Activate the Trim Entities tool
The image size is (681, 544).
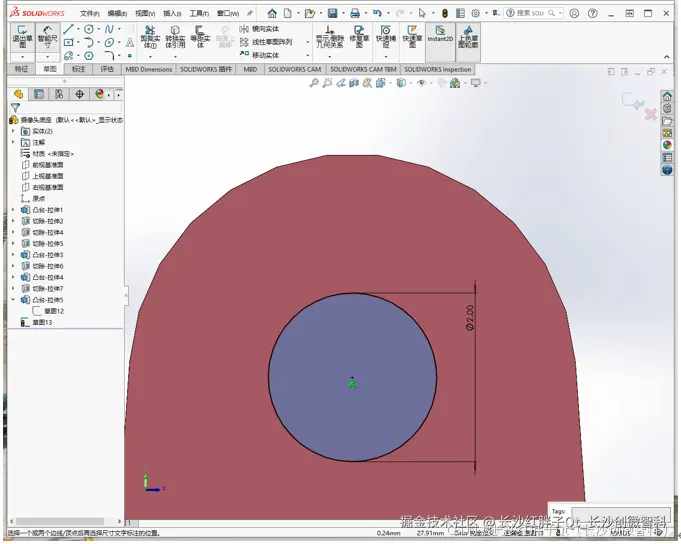coord(150,38)
